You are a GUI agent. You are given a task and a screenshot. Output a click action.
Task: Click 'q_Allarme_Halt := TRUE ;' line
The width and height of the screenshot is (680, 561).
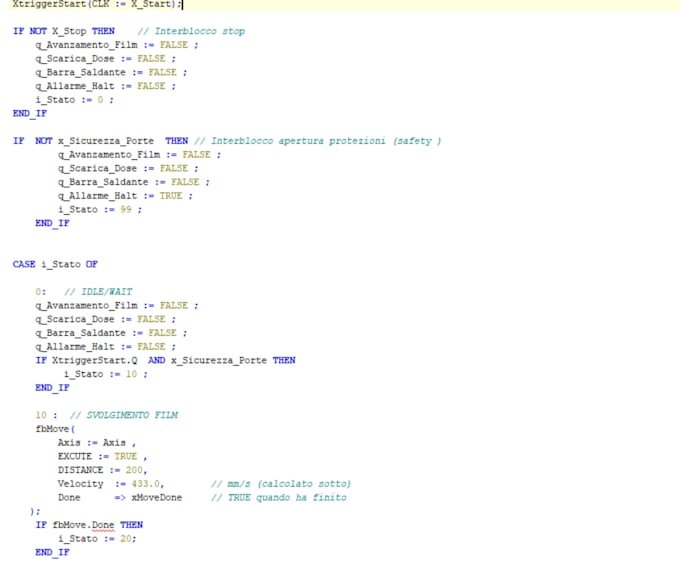pyautogui.click(x=125, y=196)
